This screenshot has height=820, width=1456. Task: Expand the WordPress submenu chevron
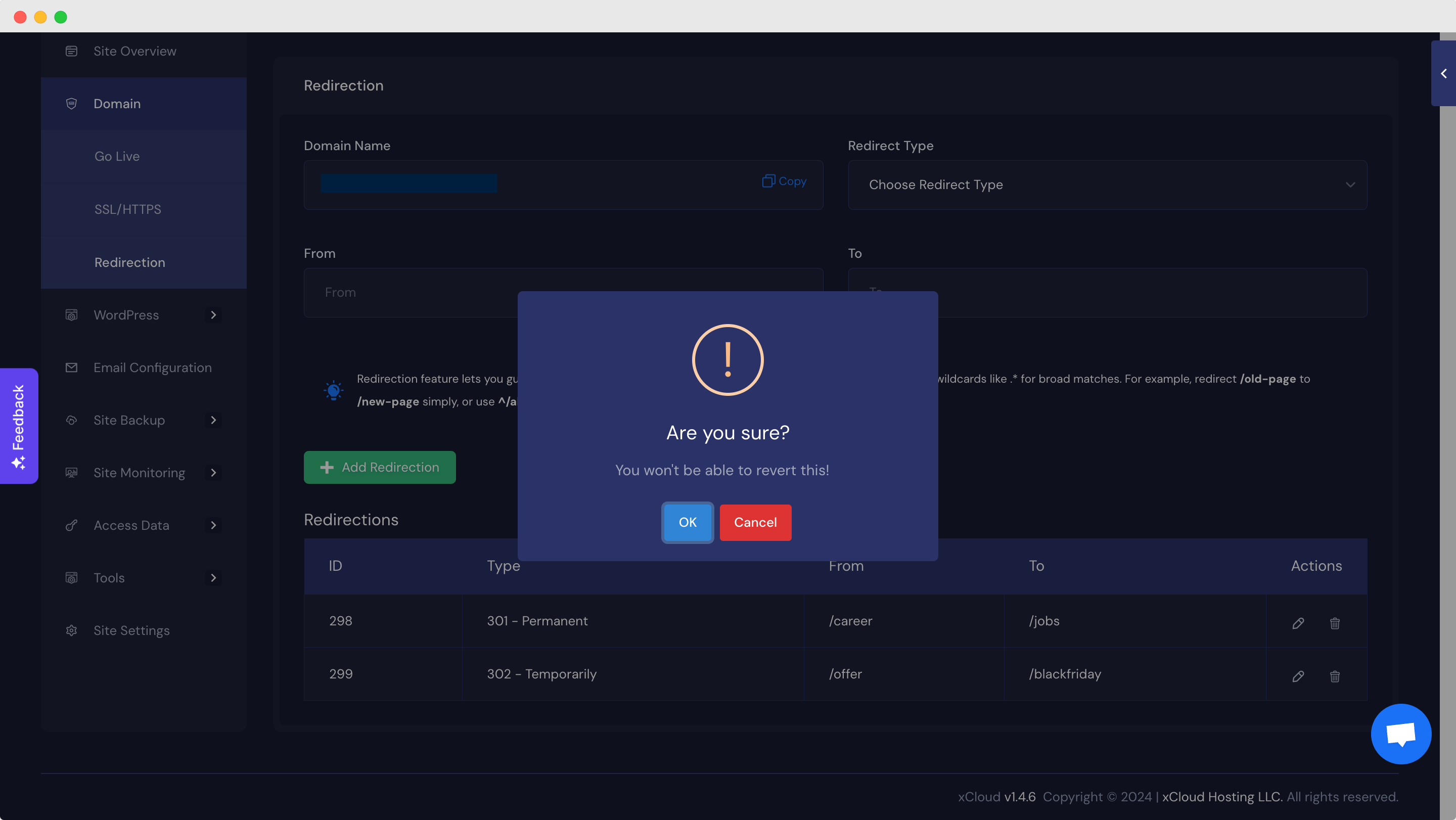pyautogui.click(x=213, y=315)
